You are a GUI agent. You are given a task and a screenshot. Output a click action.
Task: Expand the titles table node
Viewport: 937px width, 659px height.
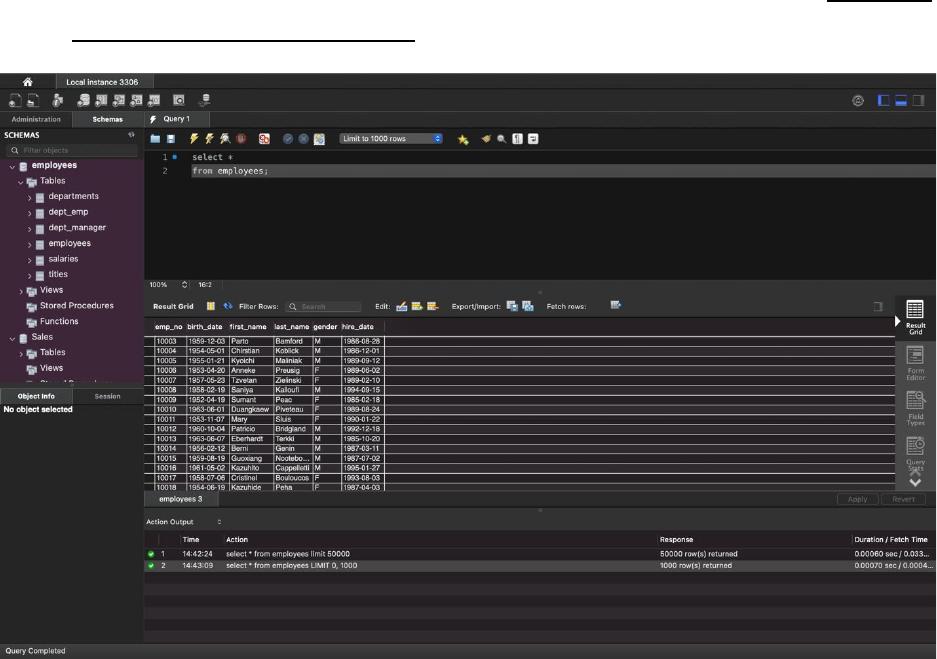click(x=29, y=276)
